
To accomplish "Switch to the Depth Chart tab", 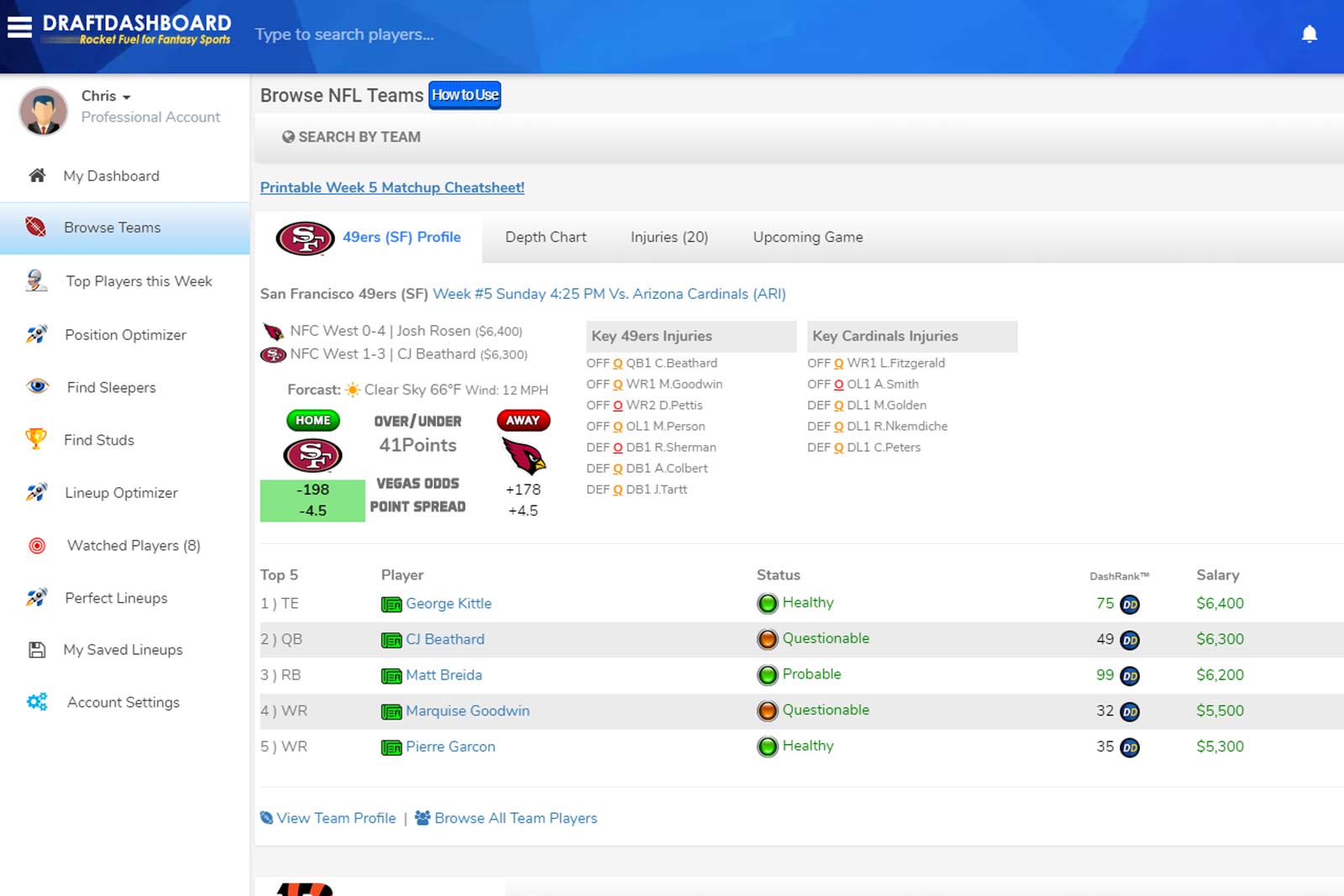I will click(546, 238).
